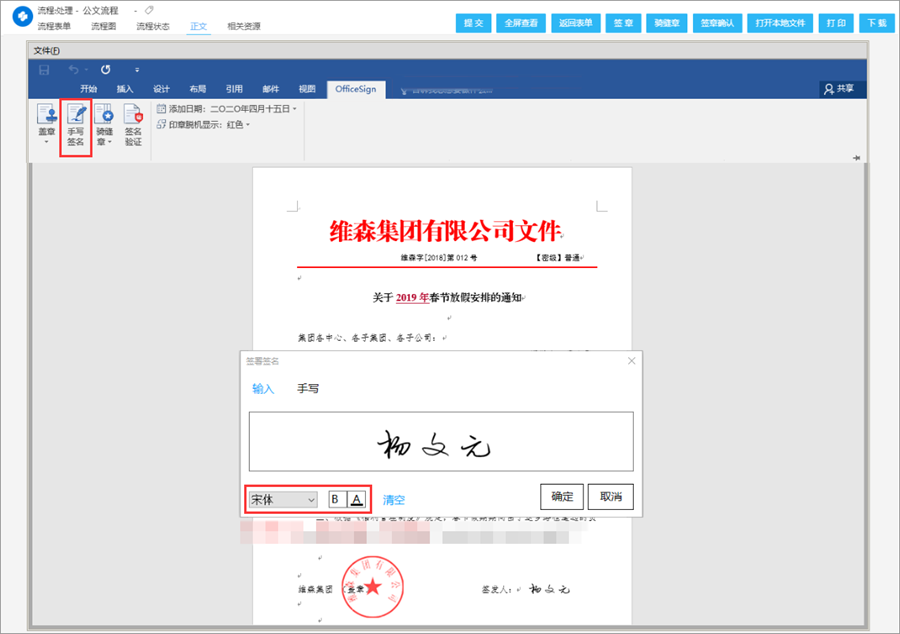Viewport: 900px width, 634px height.
Task: Select the OfficeSign ribbon tab
Action: pos(356,89)
